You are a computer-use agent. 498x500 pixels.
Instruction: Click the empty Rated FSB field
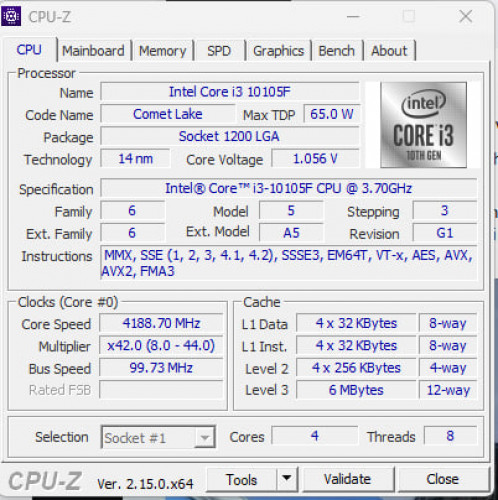tap(161, 390)
